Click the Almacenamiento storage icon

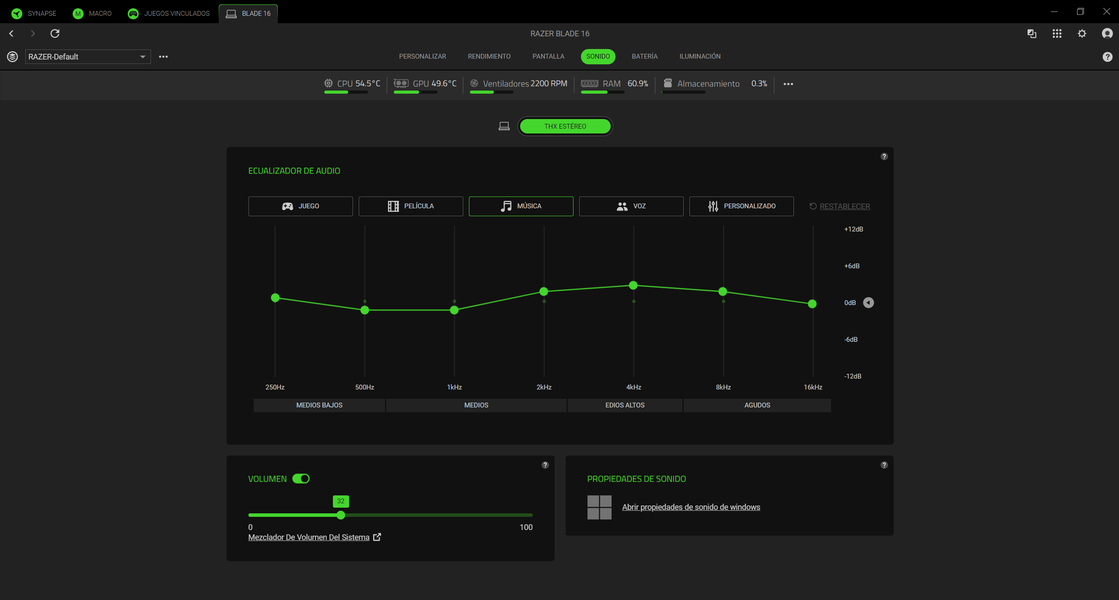coord(668,83)
